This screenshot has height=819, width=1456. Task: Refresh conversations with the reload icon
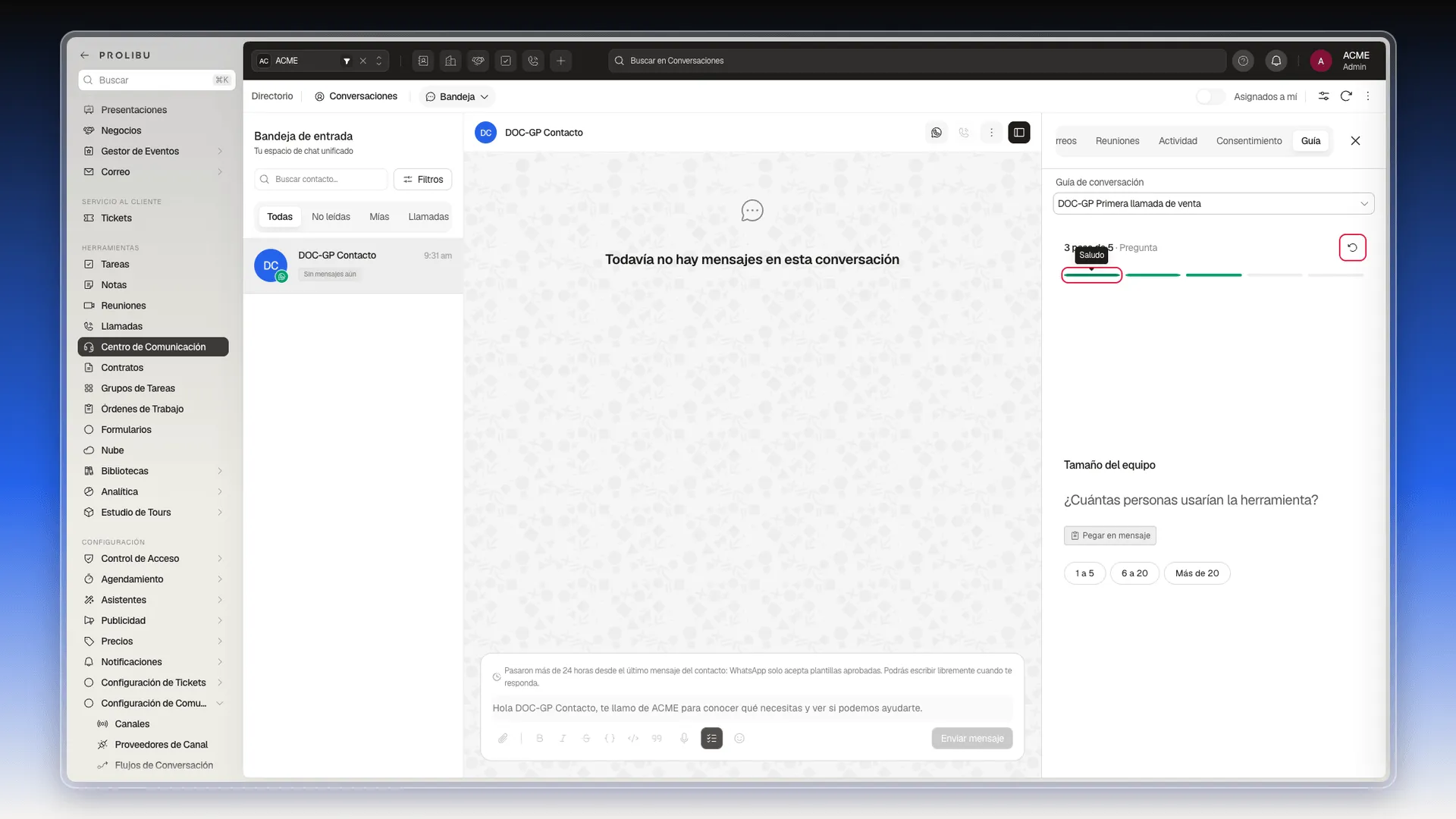[x=1346, y=96]
